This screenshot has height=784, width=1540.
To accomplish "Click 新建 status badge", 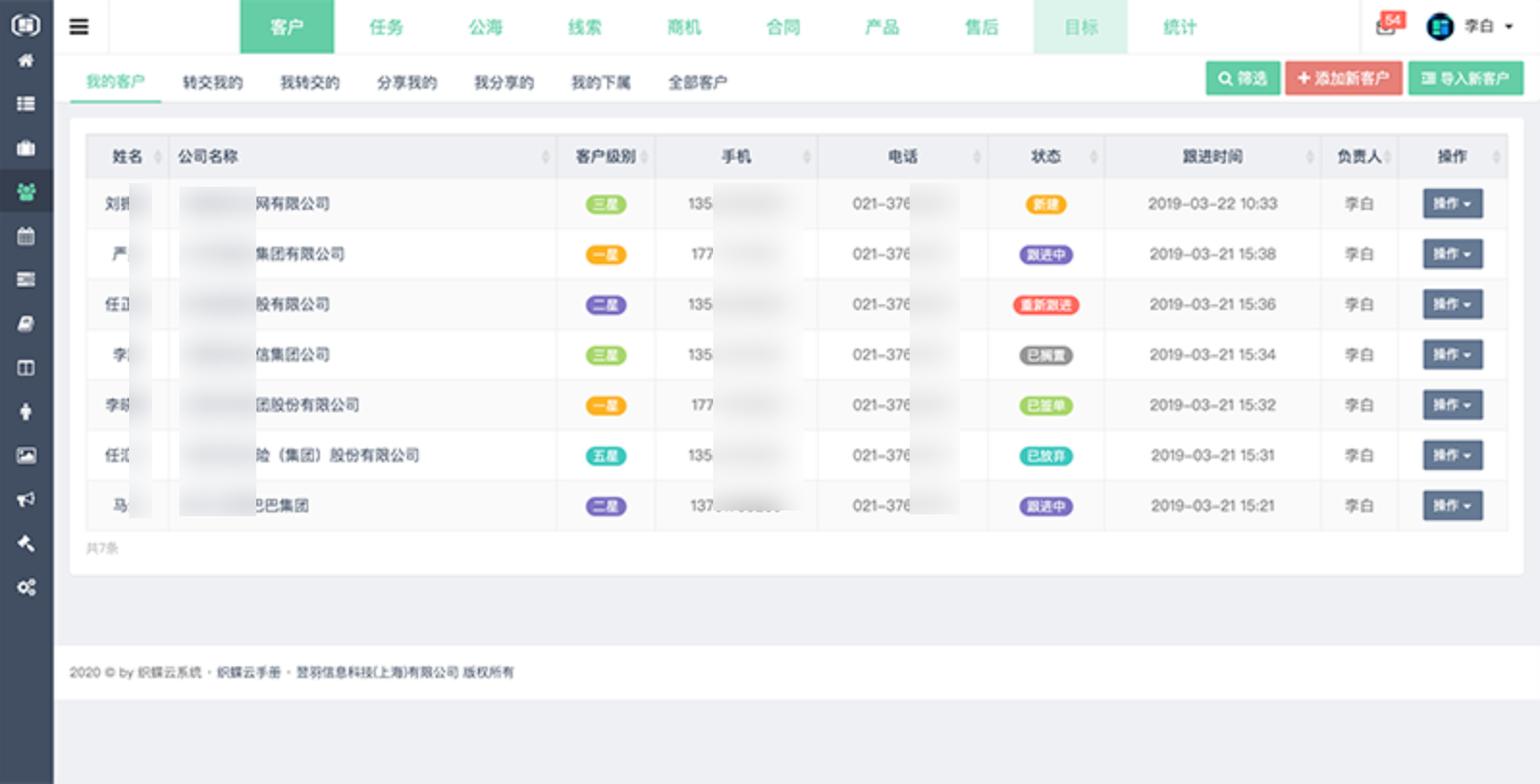I will tap(1046, 204).
